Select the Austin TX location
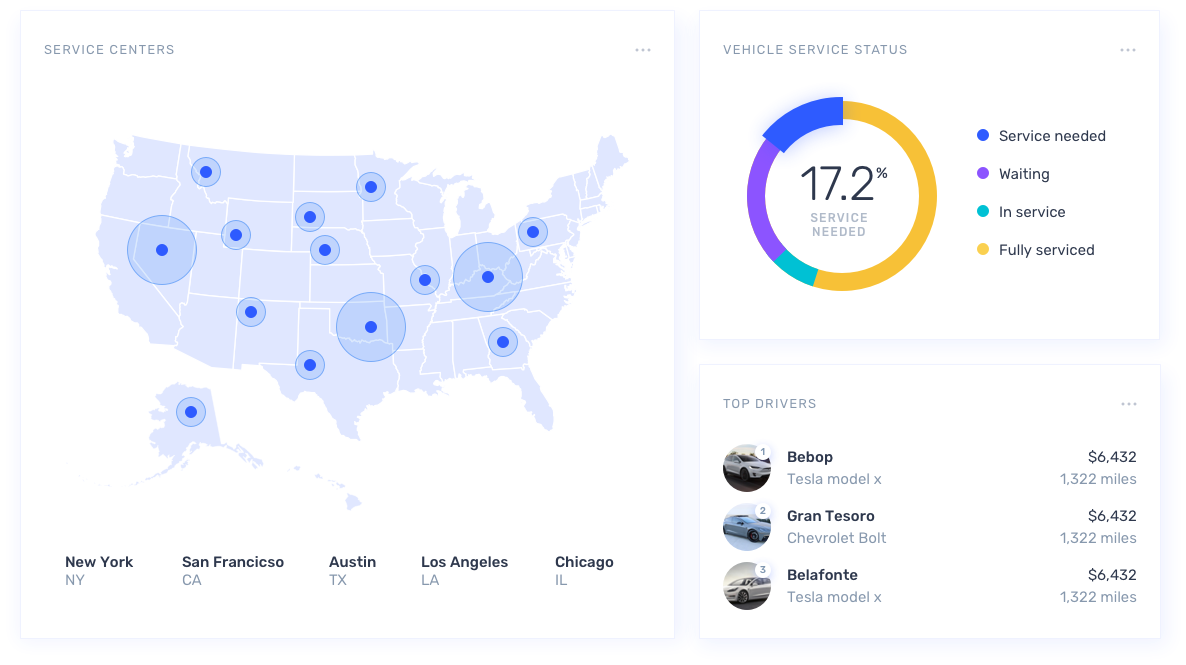The image size is (1186, 665). coord(352,570)
